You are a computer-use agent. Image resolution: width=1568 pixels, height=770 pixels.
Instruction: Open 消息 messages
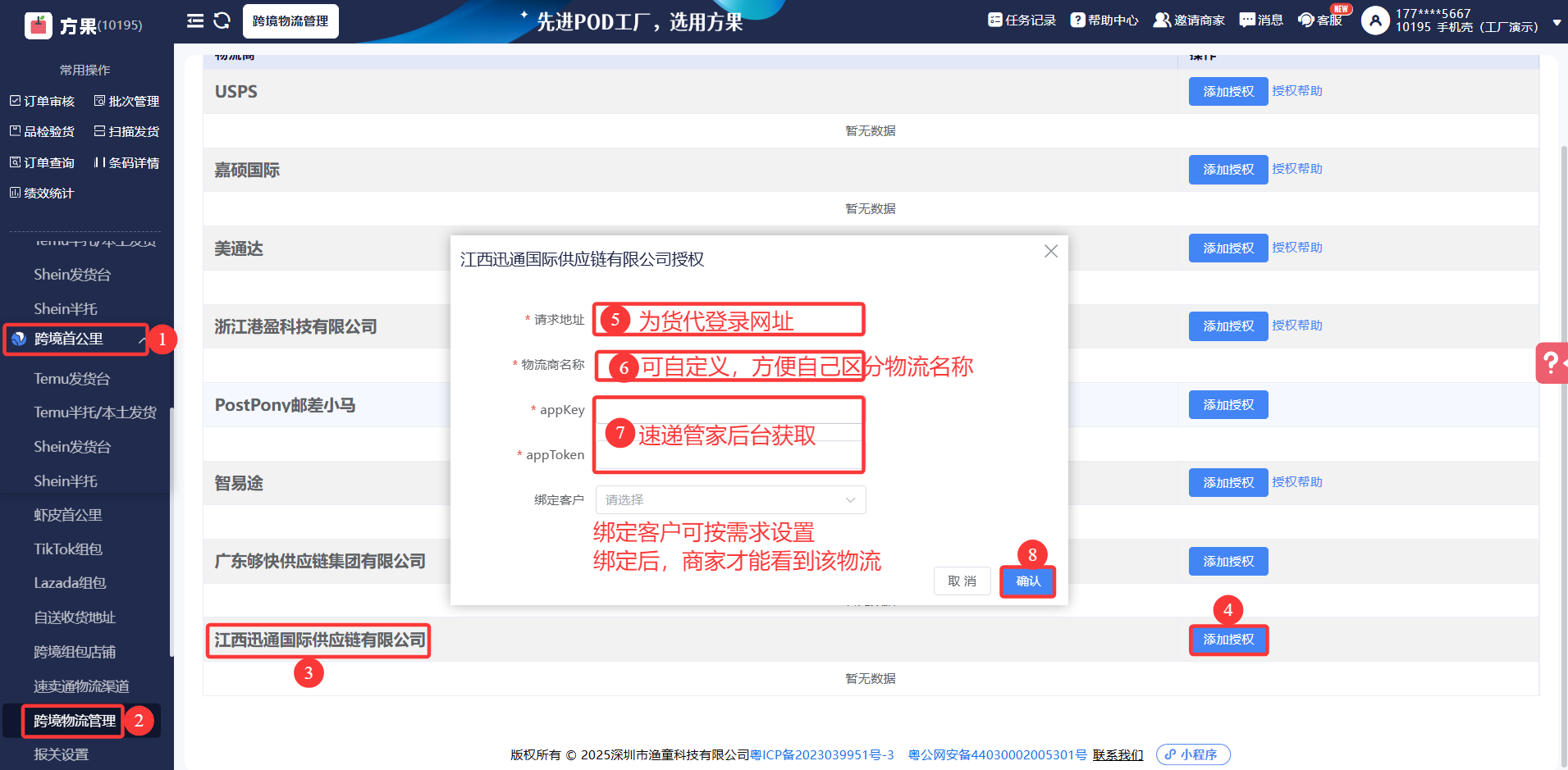coord(1261,21)
